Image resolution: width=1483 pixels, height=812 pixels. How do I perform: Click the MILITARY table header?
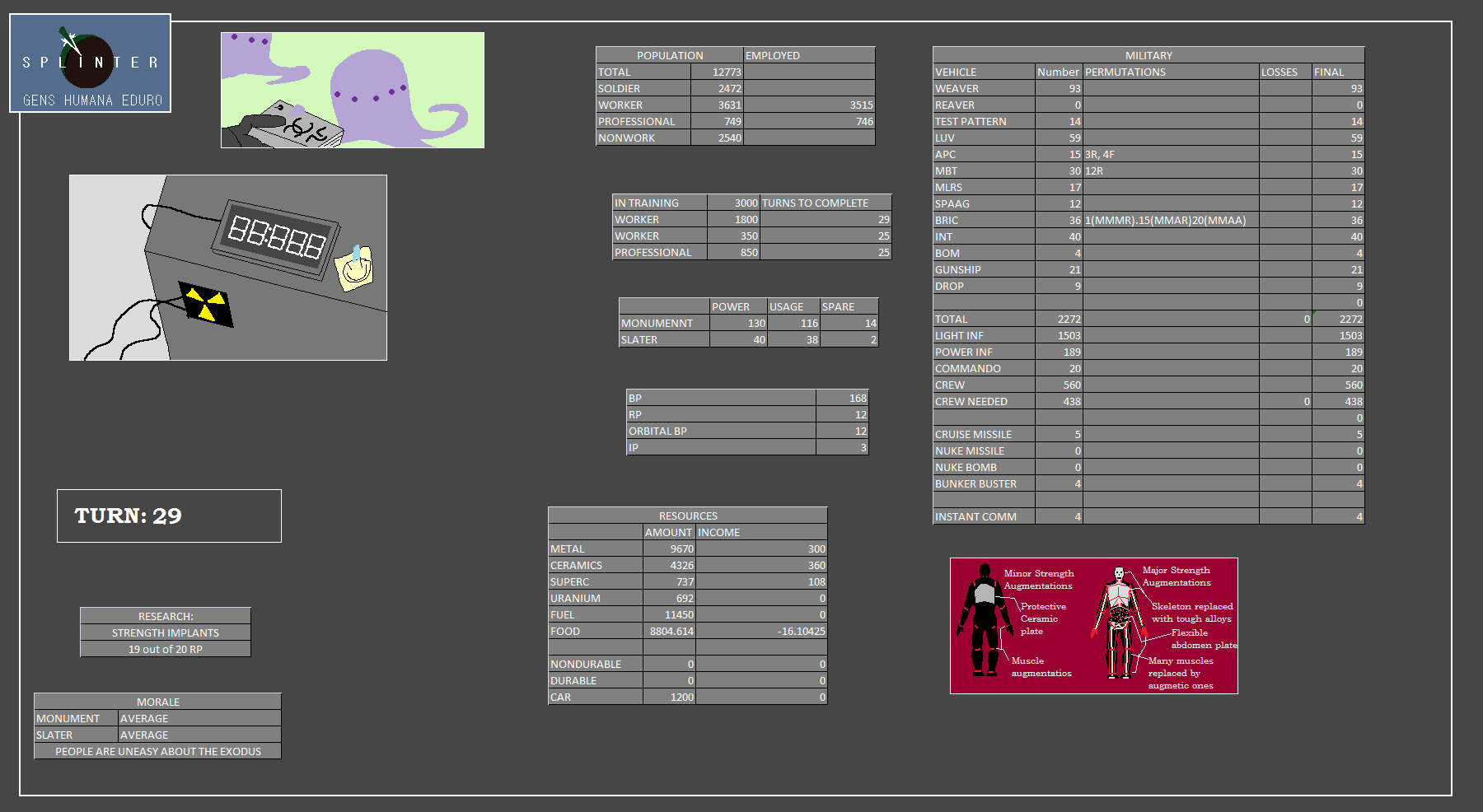coord(1148,55)
